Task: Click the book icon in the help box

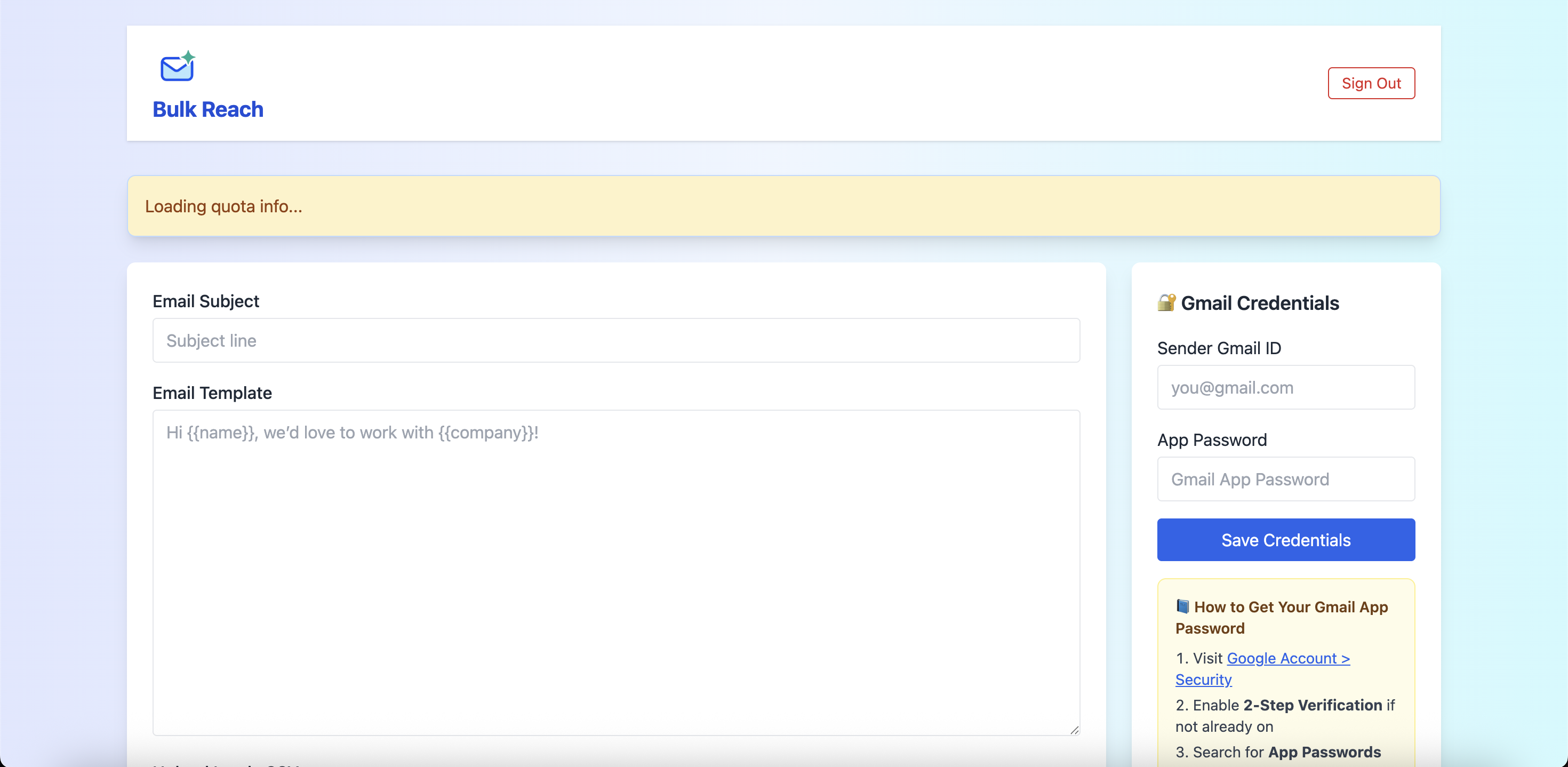Action: coord(1183,606)
